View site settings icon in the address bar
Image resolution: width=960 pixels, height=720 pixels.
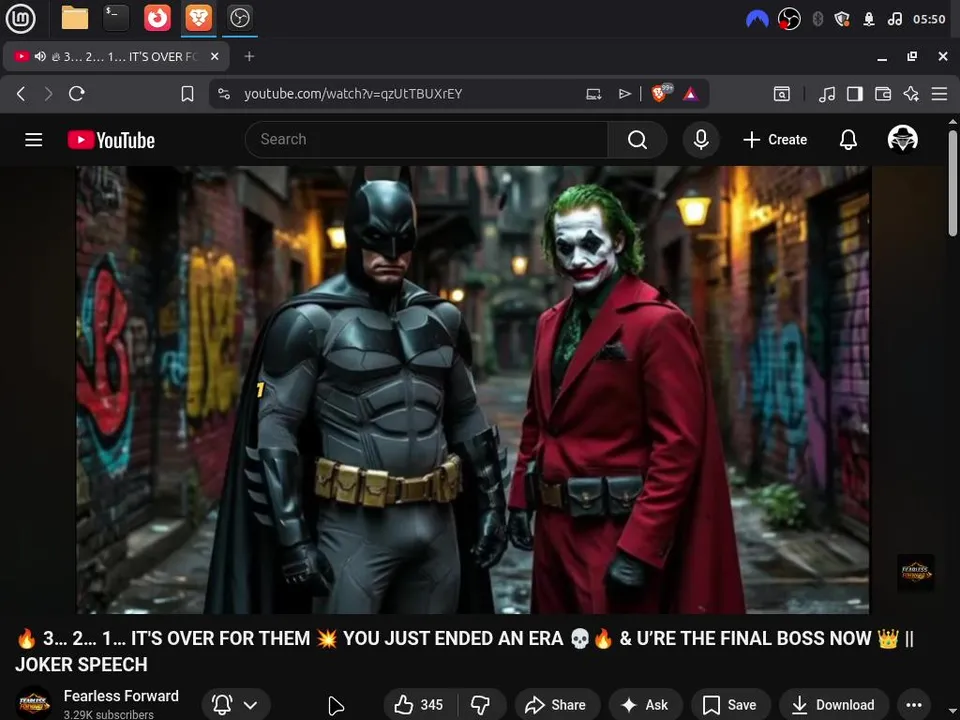click(224, 94)
